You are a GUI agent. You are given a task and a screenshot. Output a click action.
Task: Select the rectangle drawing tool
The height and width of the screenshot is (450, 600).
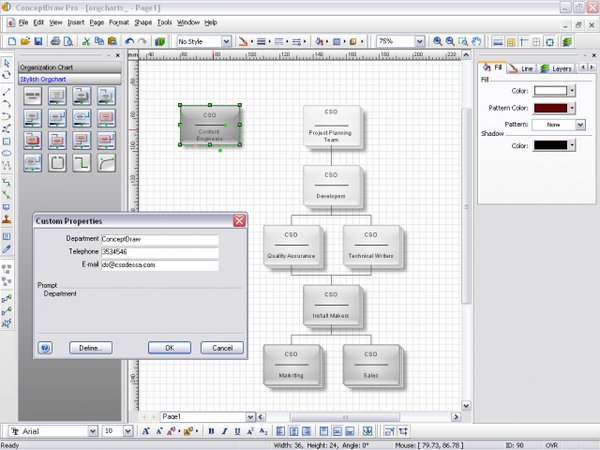[x=7, y=141]
